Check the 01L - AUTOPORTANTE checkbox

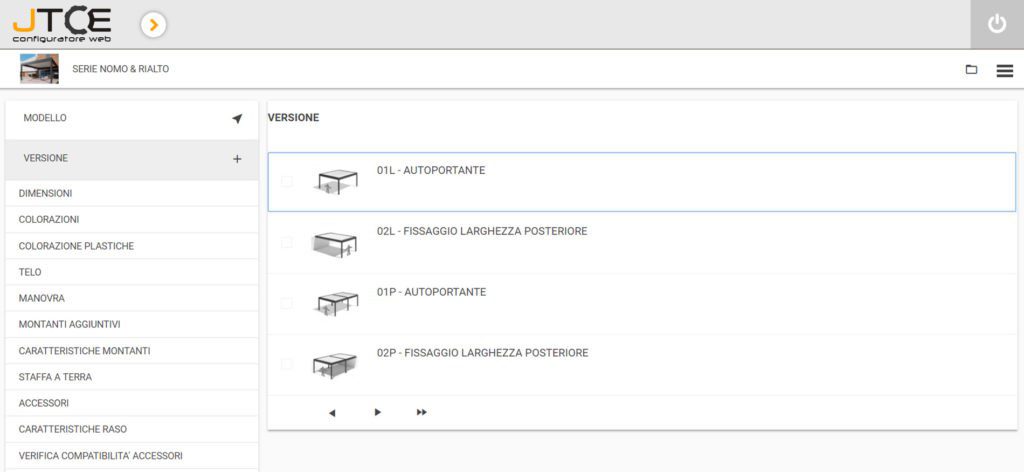[287, 182]
